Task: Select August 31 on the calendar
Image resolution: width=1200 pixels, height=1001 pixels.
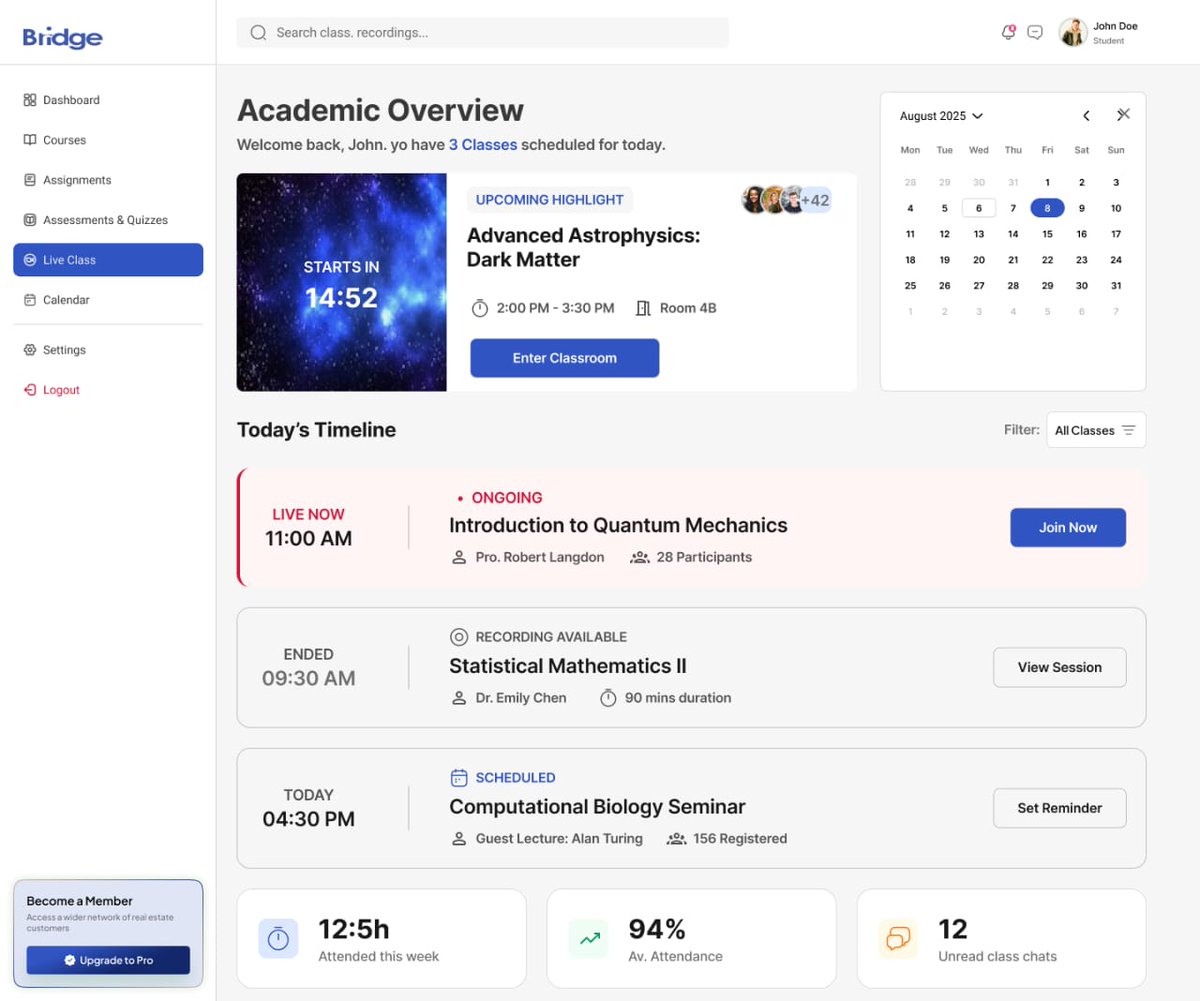Action: tap(1116, 286)
